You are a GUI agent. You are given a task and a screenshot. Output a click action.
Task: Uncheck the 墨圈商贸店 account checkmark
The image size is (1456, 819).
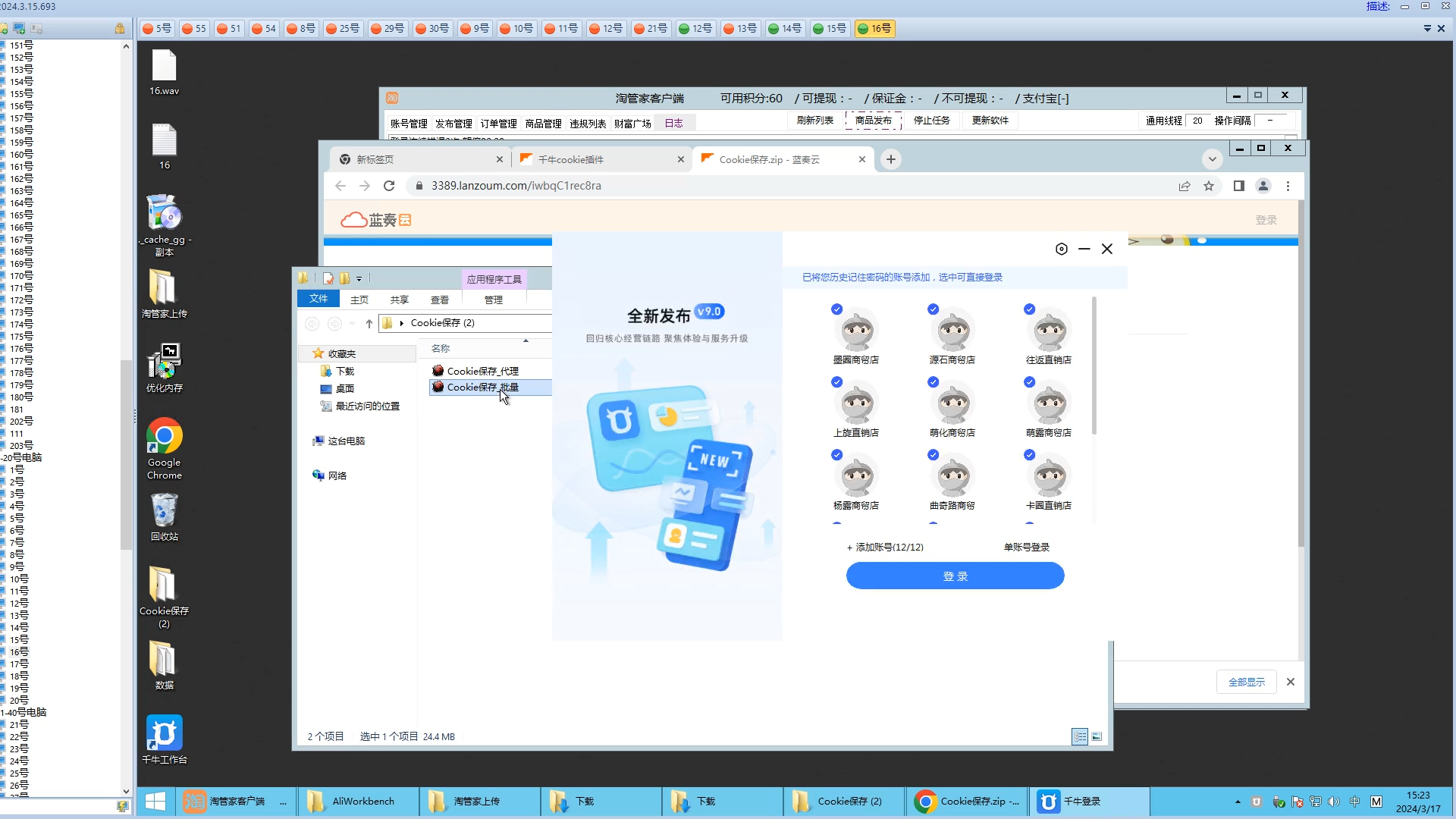[836, 309]
